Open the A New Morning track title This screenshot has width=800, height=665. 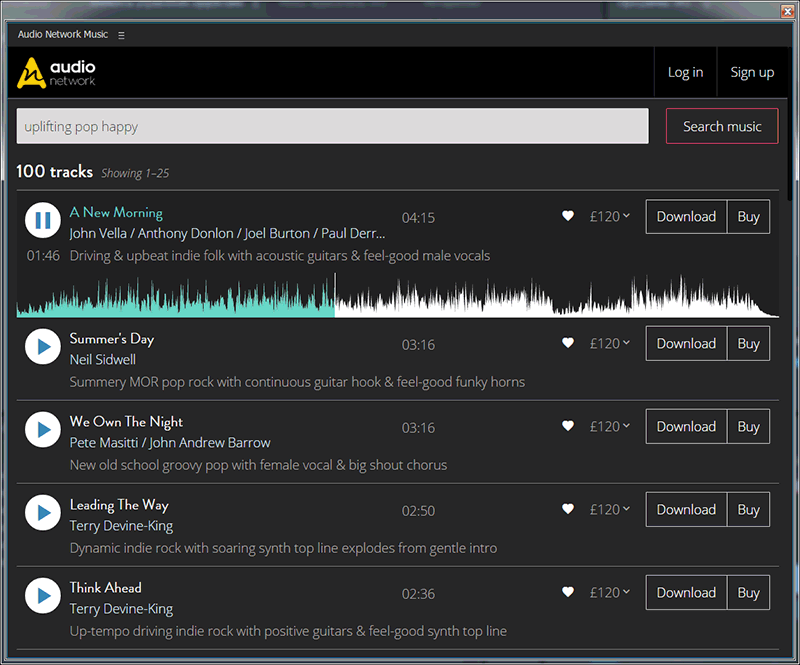tap(116, 212)
